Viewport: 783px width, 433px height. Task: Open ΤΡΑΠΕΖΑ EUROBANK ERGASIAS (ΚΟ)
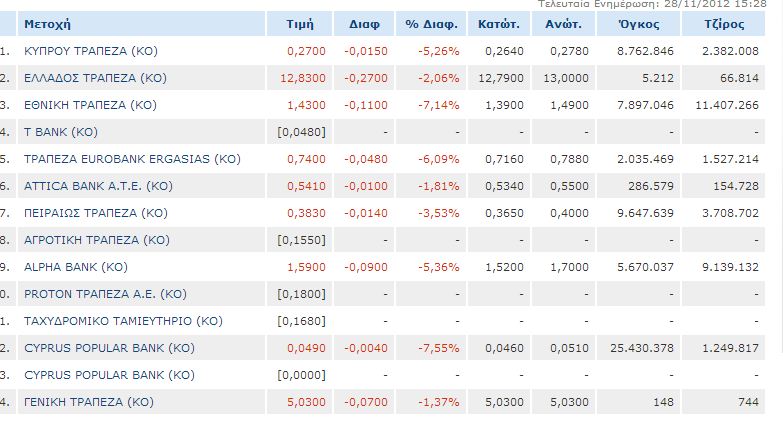(132, 159)
